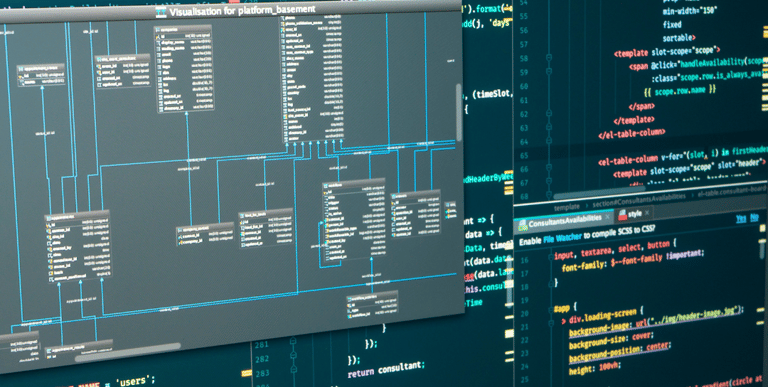Click the '</el-table-column>' closing tag
768x387 pixels.
point(632,133)
